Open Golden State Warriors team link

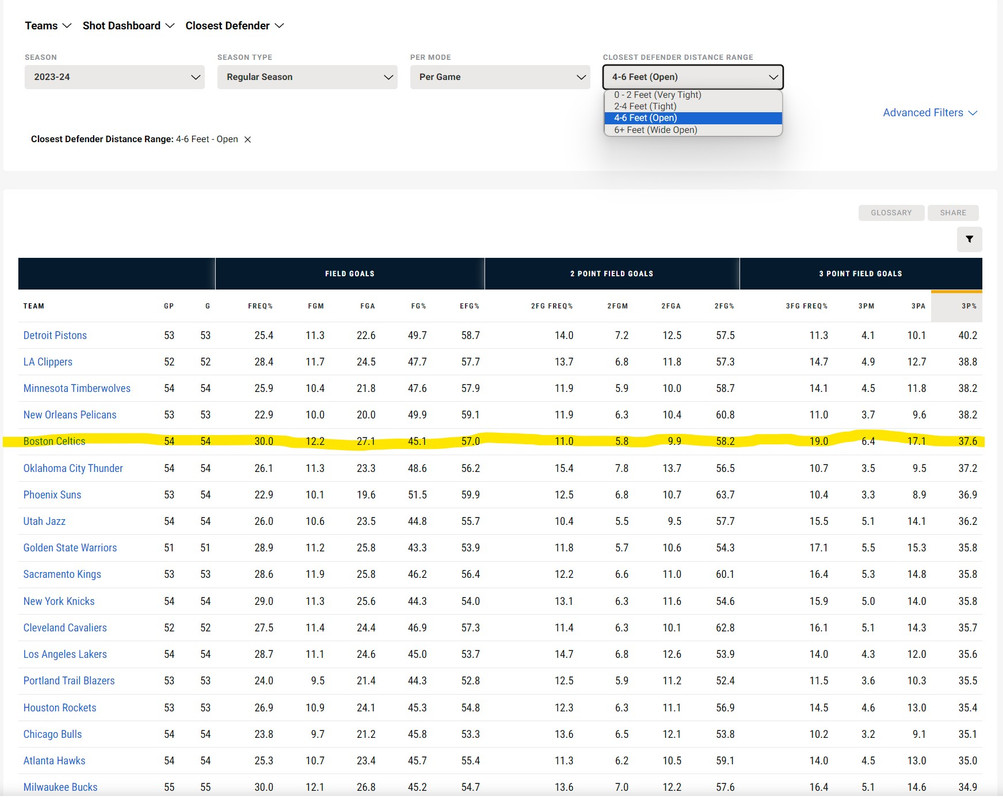coord(70,548)
